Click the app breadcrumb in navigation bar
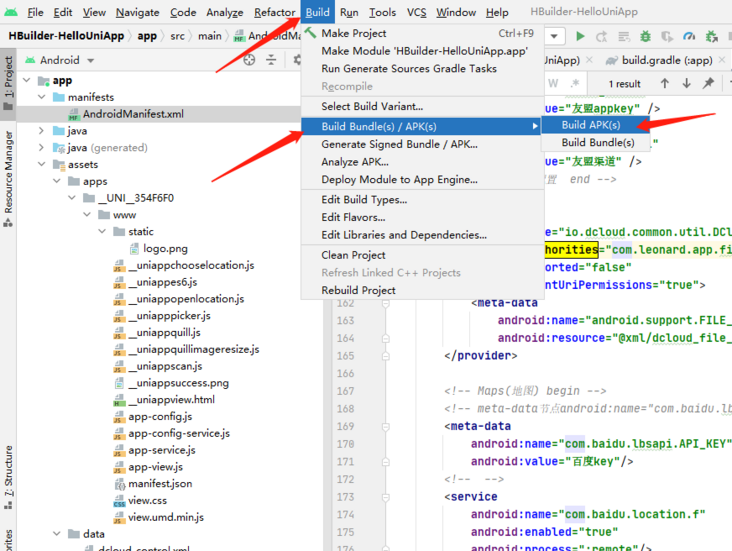732x551 pixels. pyautogui.click(x=147, y=35)
